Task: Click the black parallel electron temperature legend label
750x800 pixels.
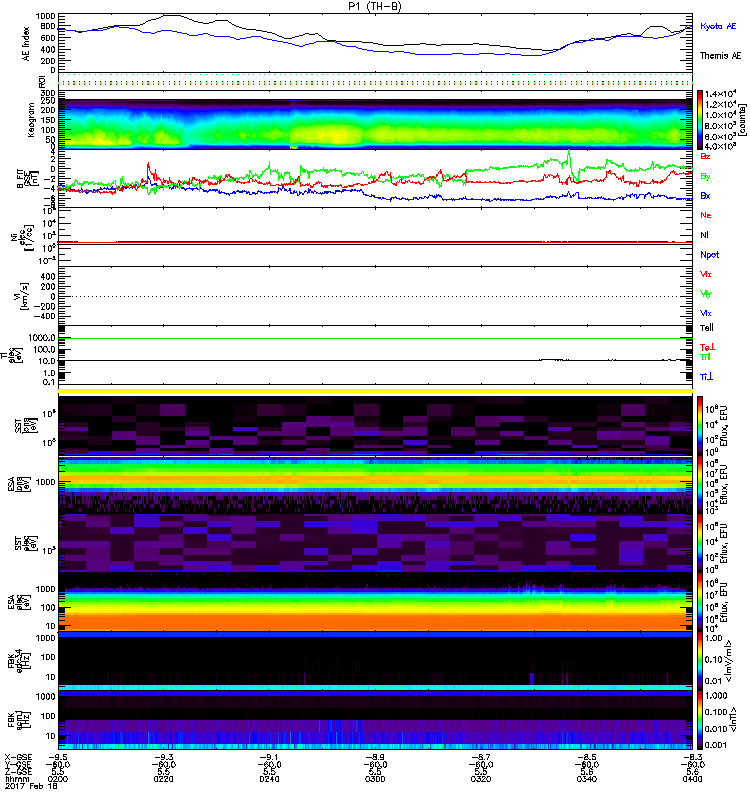Action: 707,328
